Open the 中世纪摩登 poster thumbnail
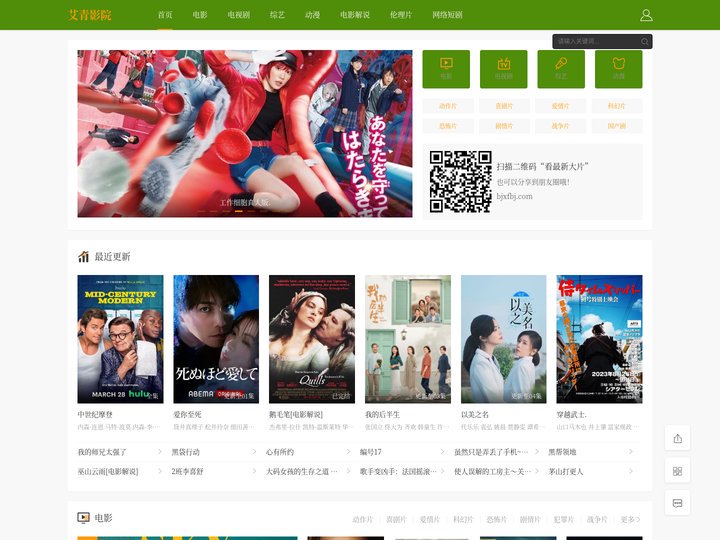The image size is (720, 540). coord(120,339)
